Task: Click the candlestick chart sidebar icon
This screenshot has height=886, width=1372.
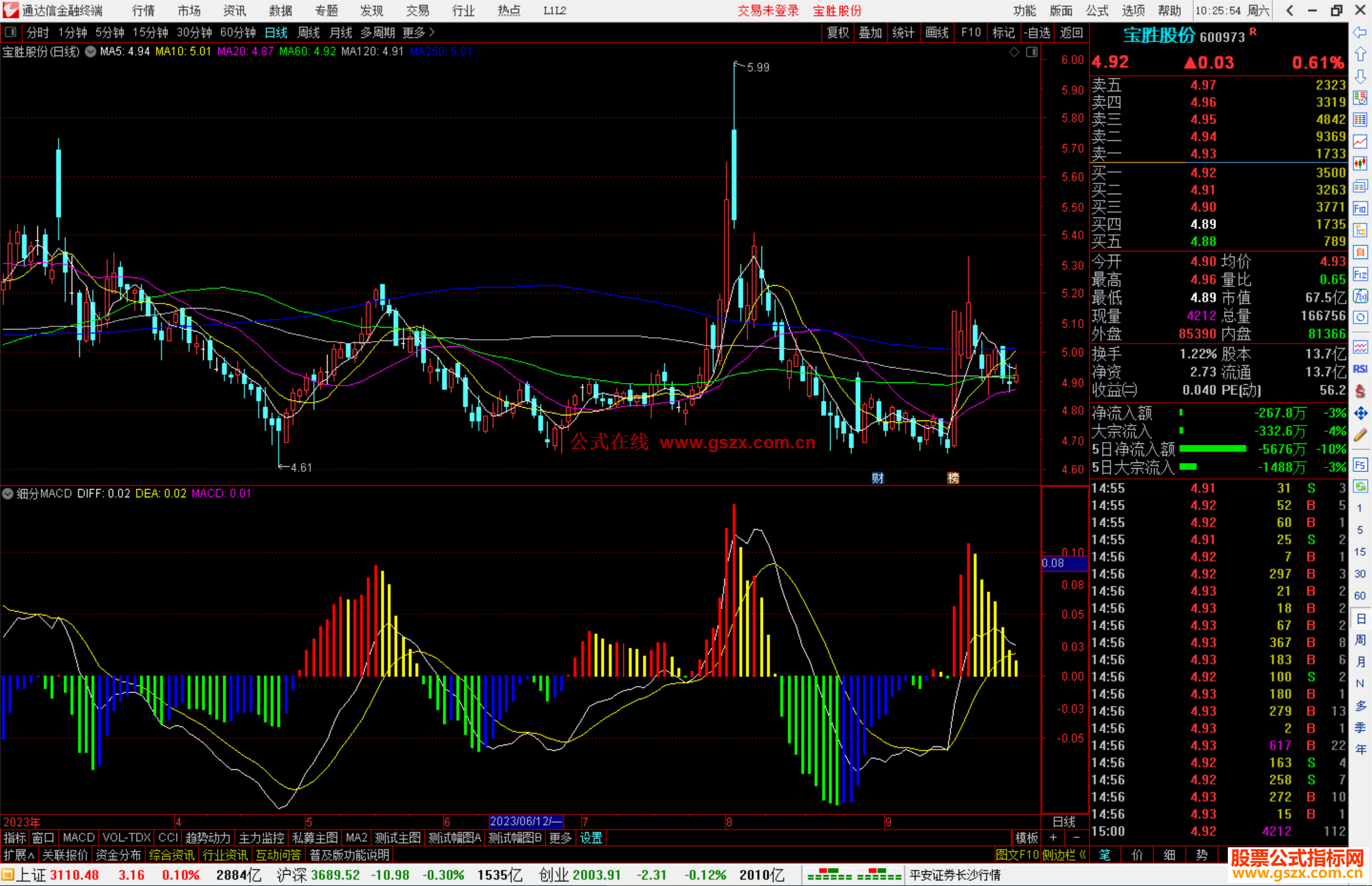Action: (x=1360, y=163)
